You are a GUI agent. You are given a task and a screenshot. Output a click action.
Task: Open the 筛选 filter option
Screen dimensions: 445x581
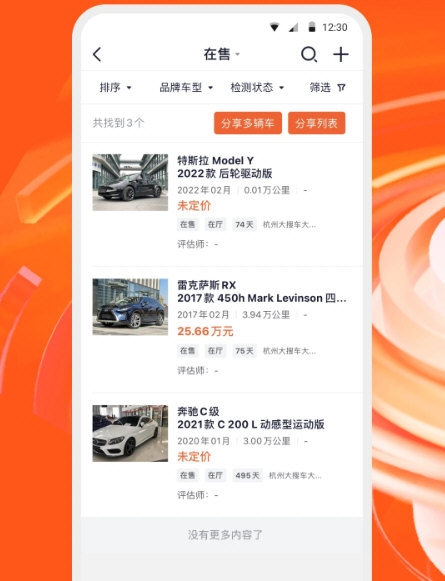coord(328,87)
